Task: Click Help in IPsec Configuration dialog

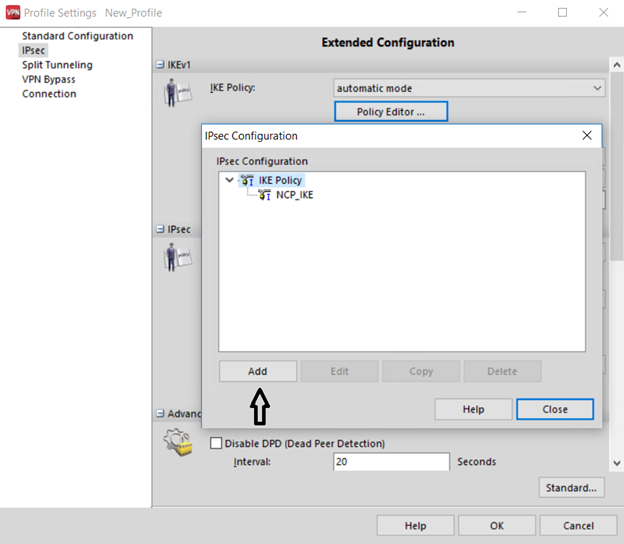Action: [x=473, y=409]
